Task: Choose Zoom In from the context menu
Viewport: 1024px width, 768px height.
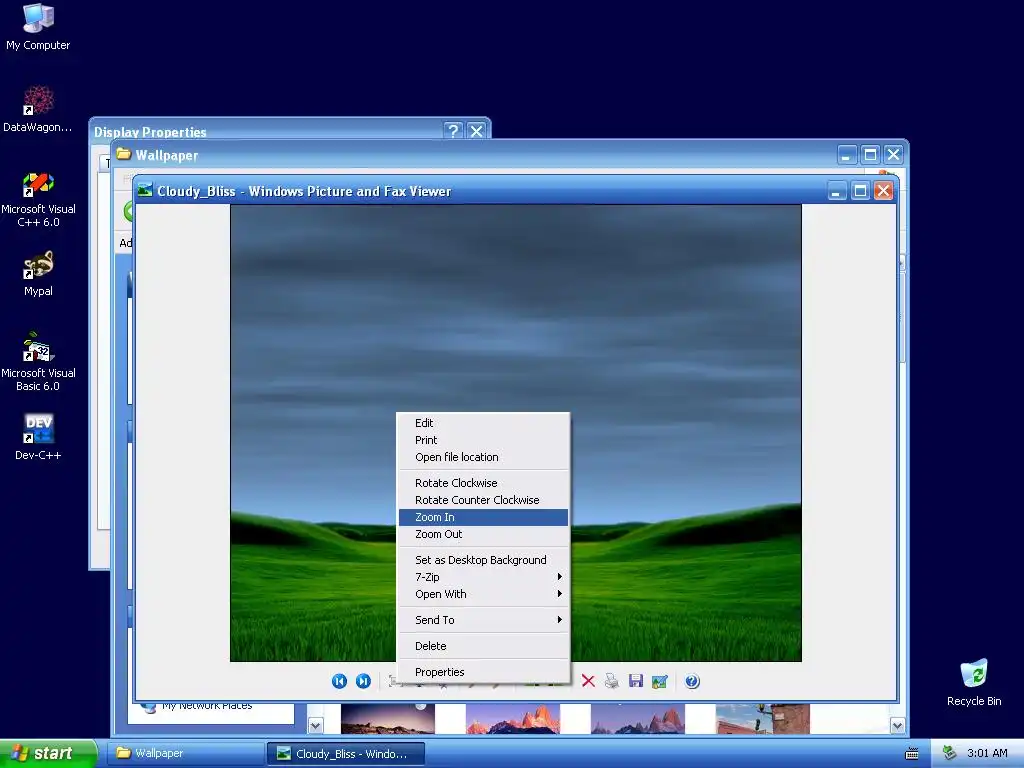Action: [483, 517]
